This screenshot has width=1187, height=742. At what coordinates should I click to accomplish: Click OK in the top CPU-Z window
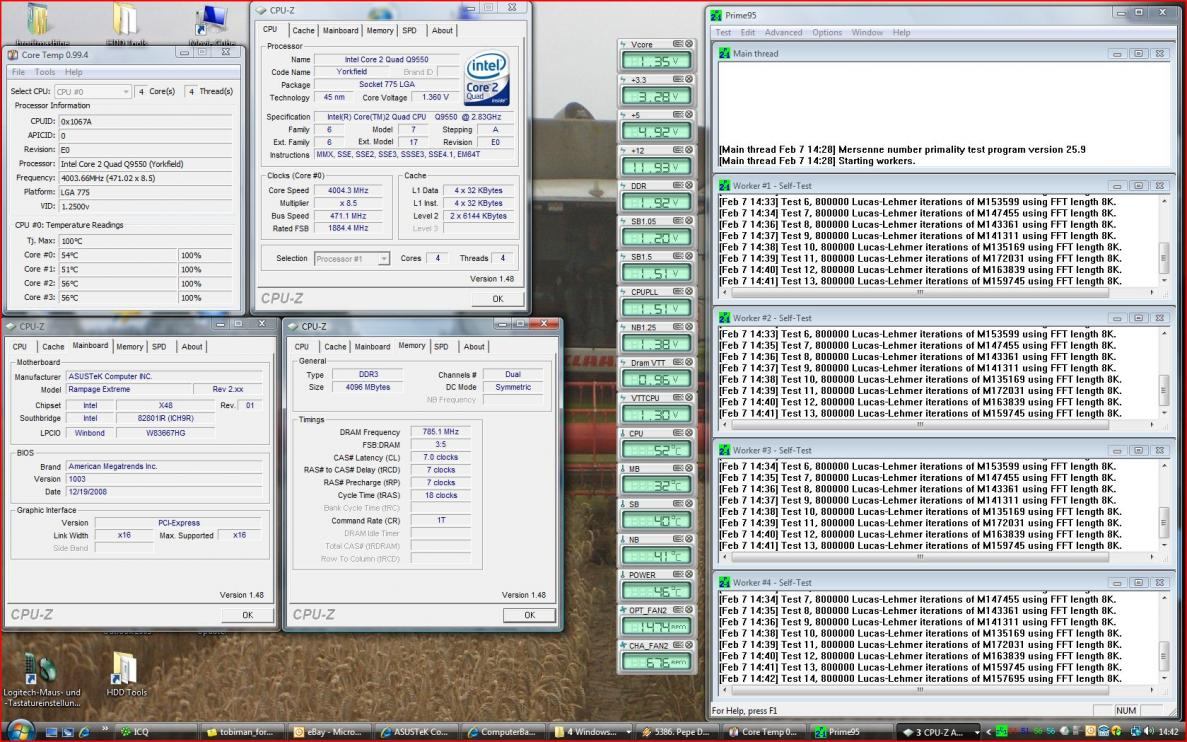497,298
